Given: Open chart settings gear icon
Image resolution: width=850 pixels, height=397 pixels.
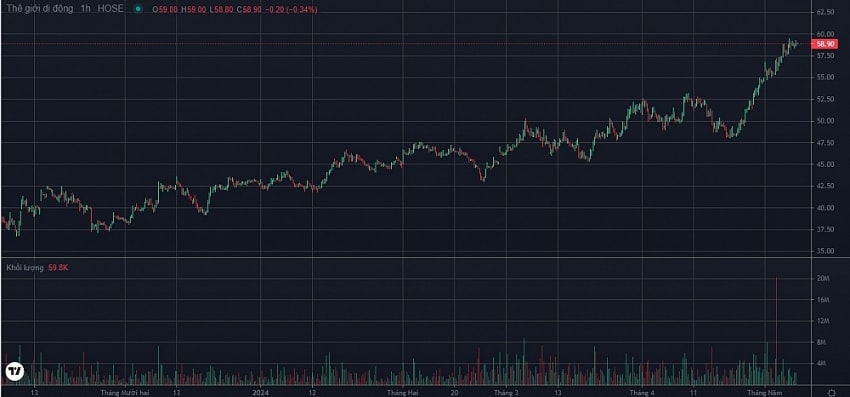Looking at the screenshot, I should (831, 392).
